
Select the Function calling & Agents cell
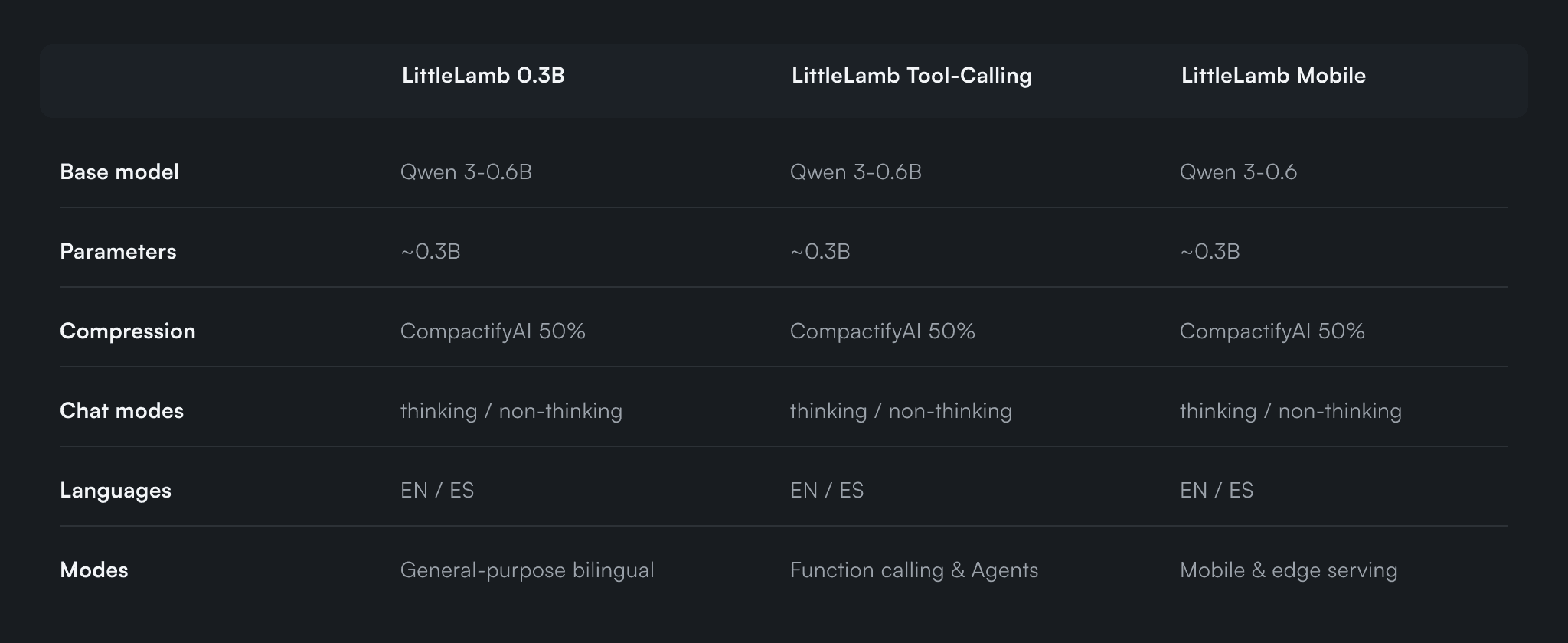click(x=913, y=570)
